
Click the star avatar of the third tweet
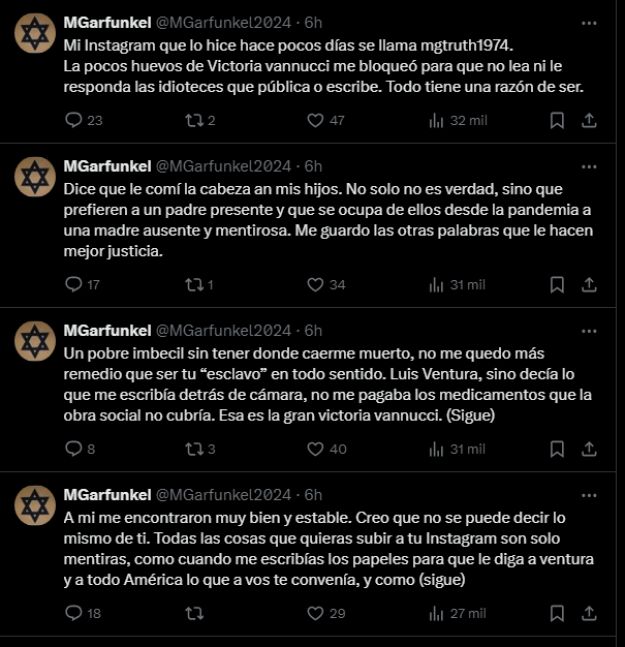coord(35,341)
